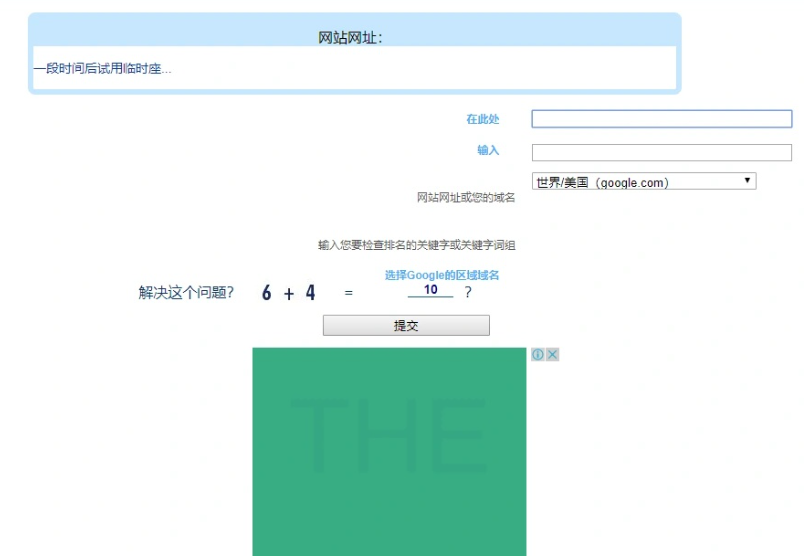
Task: Open the 世界/美国 (google.com) dropdown
Action: click(x=644, y=182)
